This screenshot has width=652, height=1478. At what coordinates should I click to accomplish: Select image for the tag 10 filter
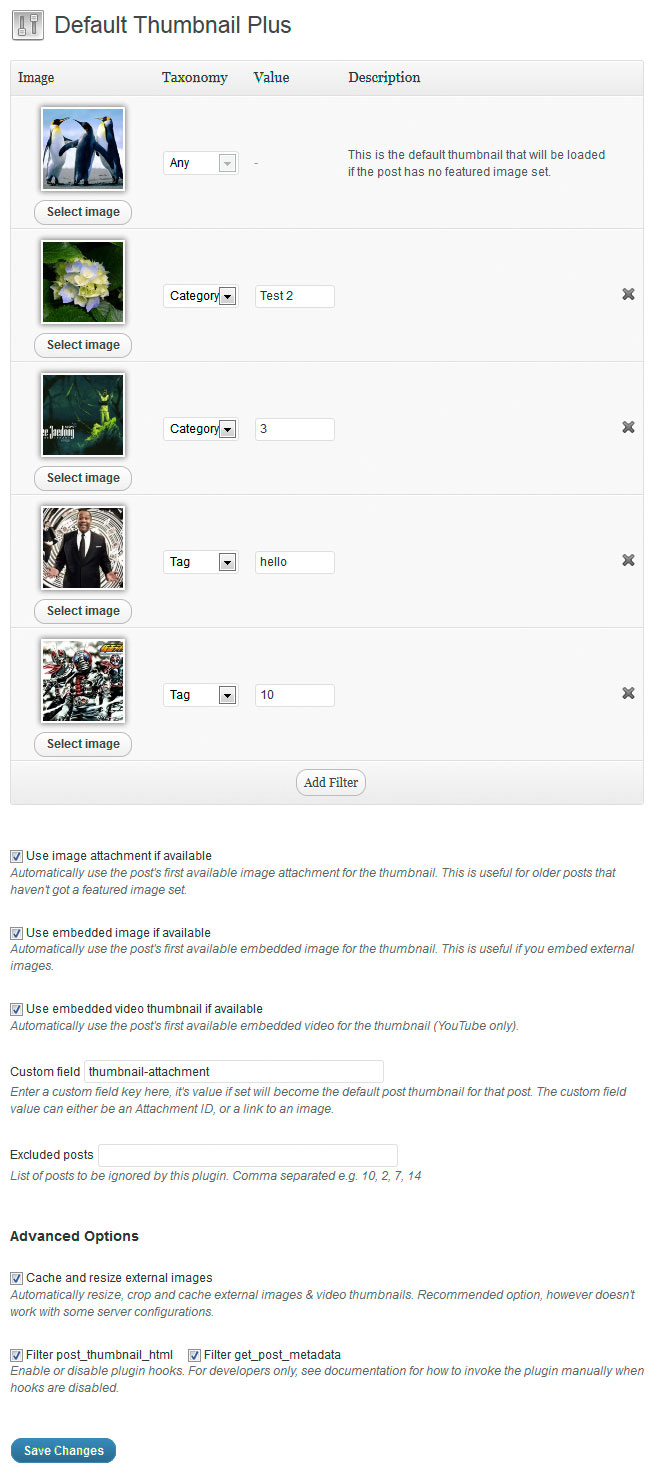click(83, 744)
